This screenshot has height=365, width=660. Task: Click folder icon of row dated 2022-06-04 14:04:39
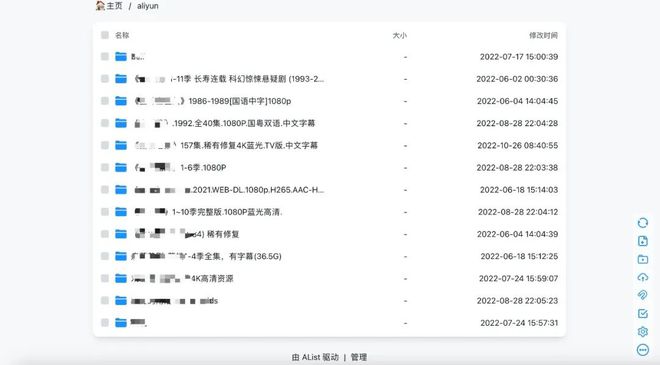pyautogui.click(x=121, y=234)
